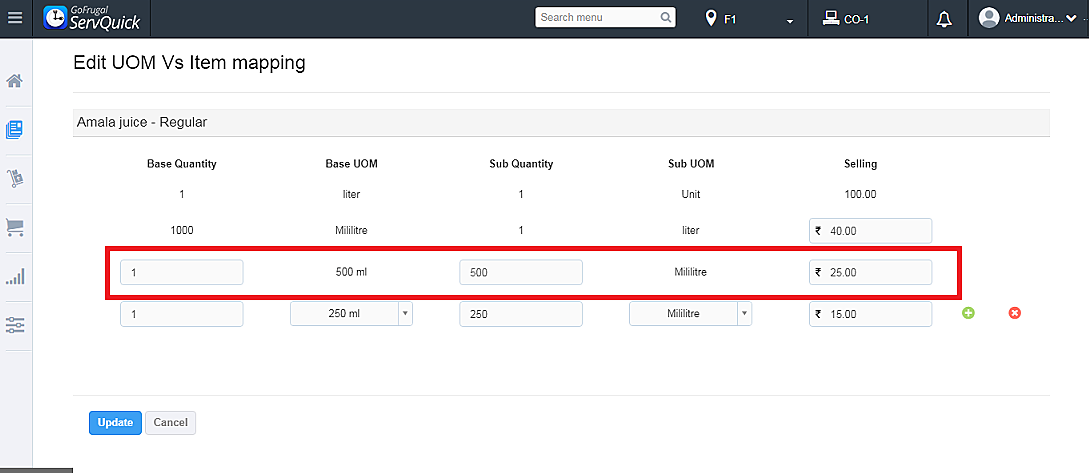Open the masters catalog sidebar icon
Screen dimensions: 1089x473
point(15,130)
